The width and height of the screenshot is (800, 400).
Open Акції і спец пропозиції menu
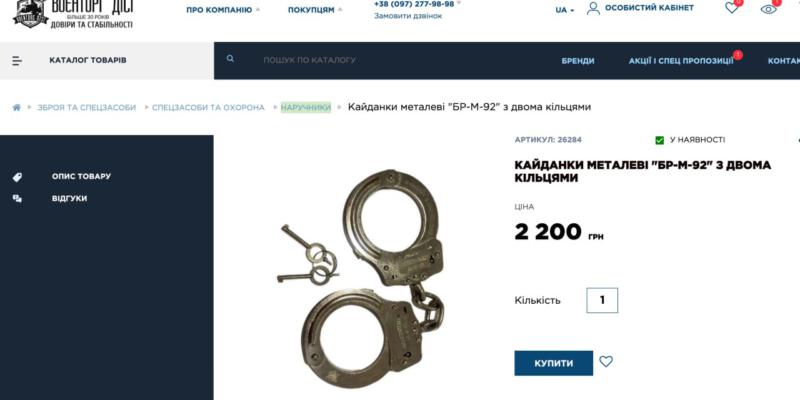click(x=681, y=61)
